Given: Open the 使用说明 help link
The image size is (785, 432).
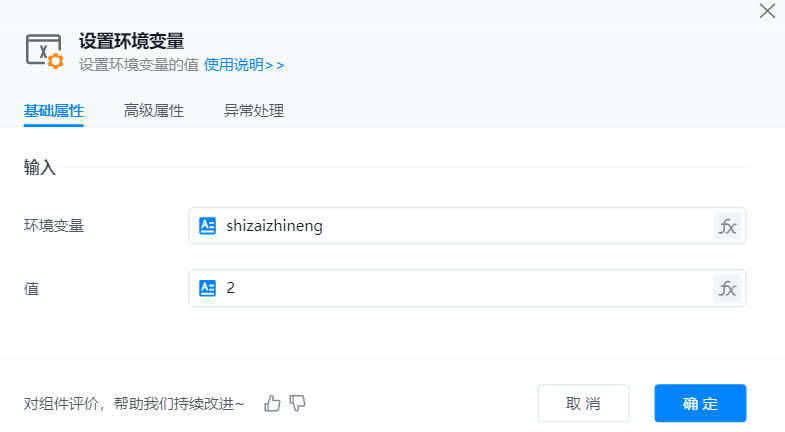Looking at the screenshot, I should point(244,65).
